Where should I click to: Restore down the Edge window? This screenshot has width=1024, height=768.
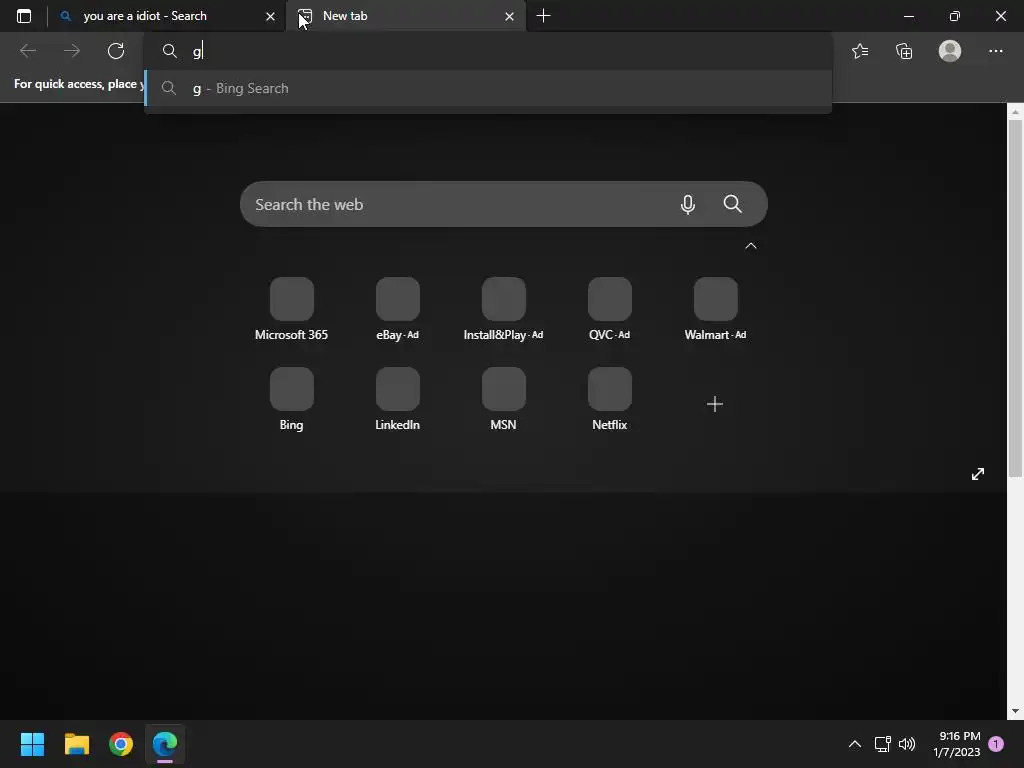tap(955, 16)
